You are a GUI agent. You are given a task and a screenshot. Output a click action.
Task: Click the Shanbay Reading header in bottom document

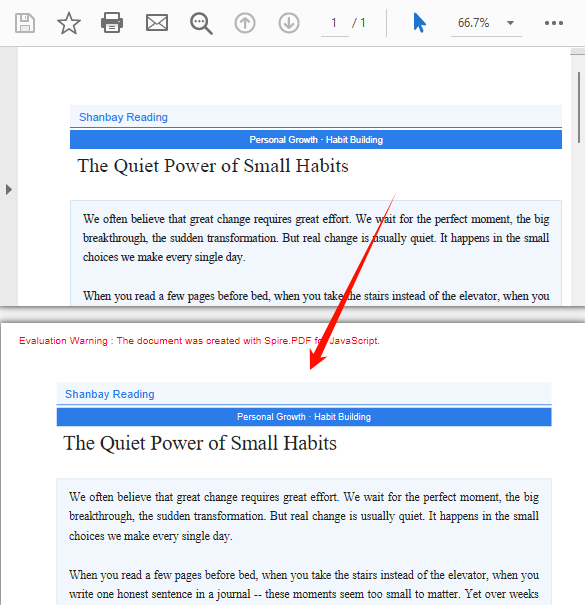click(x=110, y=394)
